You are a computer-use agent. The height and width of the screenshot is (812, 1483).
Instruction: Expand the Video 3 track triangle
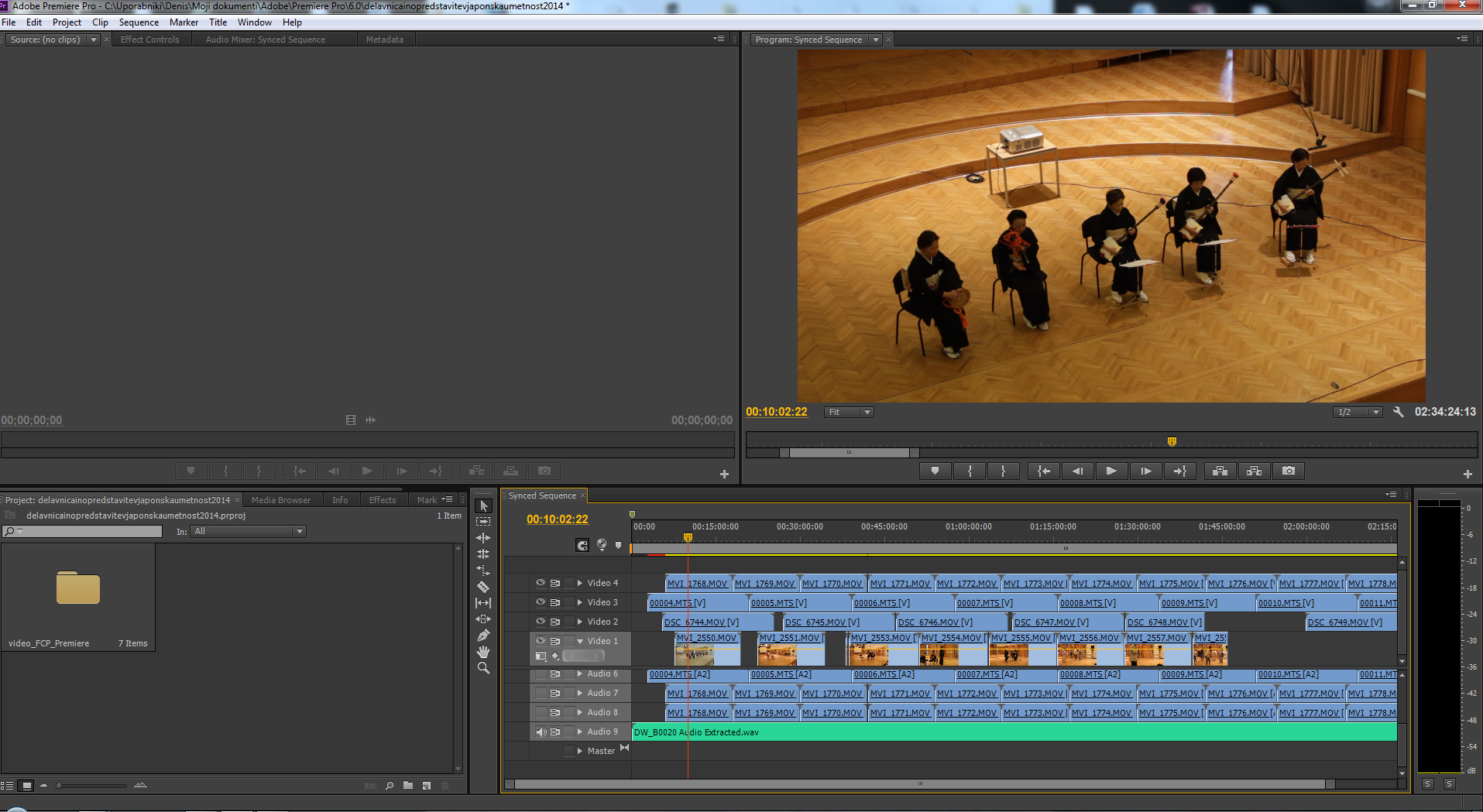(x=579, y=602)
